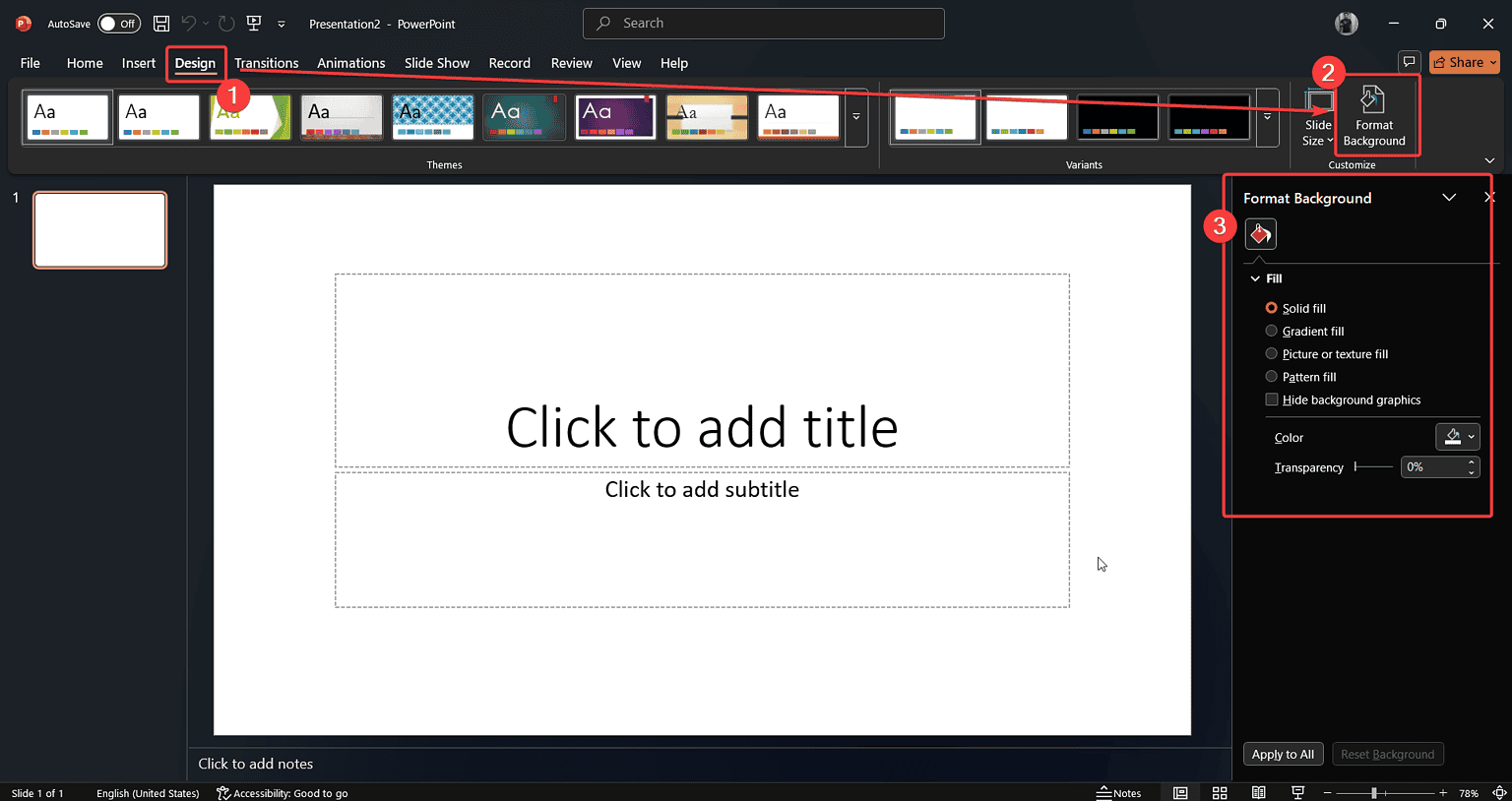The height and width of the screenshot is (801, 1512).
Task: Collapse the Fill section in Format Background
Action: pos(1257,277)
